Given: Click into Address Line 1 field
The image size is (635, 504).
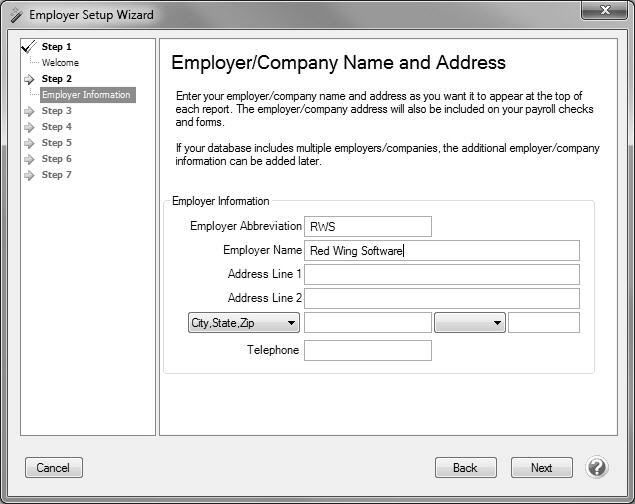Looking at the screenshot, I should coord(442,274).
